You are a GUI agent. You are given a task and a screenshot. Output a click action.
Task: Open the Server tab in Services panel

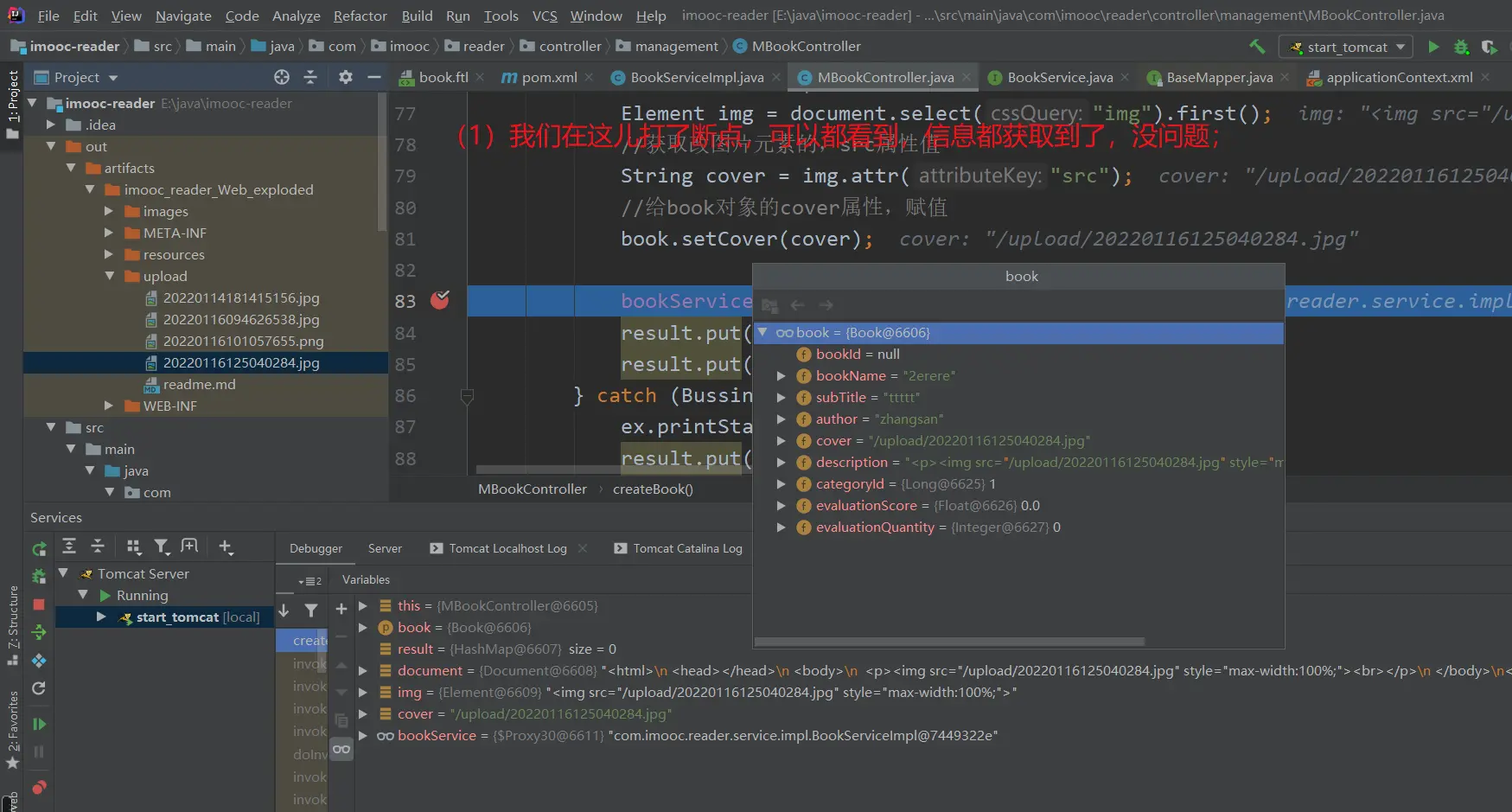(385, 548)
